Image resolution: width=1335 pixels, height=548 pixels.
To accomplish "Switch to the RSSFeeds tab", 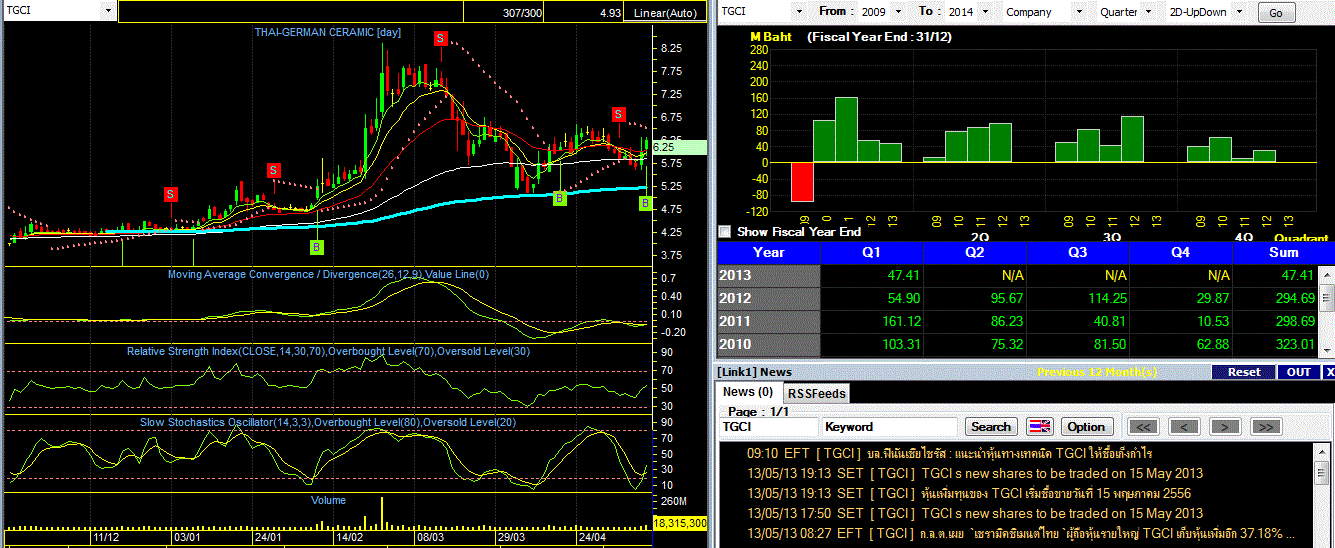I will tap(815, 393).
